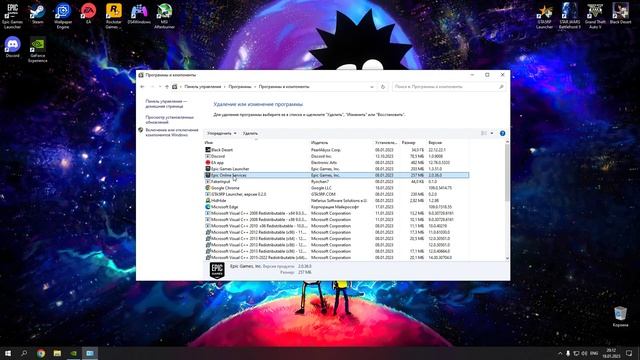Sort by the Издатель column header
Viewport: 640px width, 360px height.
342,142
